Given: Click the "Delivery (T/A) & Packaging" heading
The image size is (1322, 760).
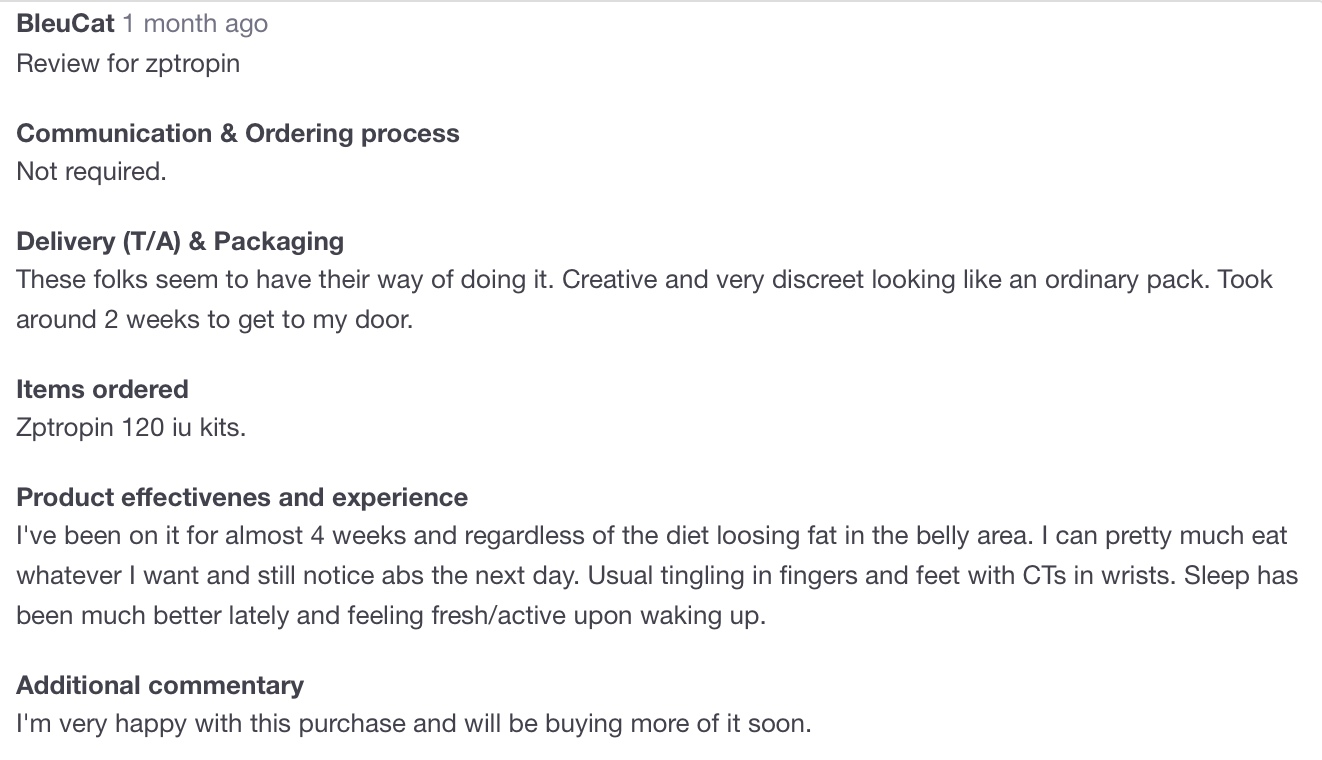Looking at the screenshot, I should pyautogui.click(x=180, y=241).
